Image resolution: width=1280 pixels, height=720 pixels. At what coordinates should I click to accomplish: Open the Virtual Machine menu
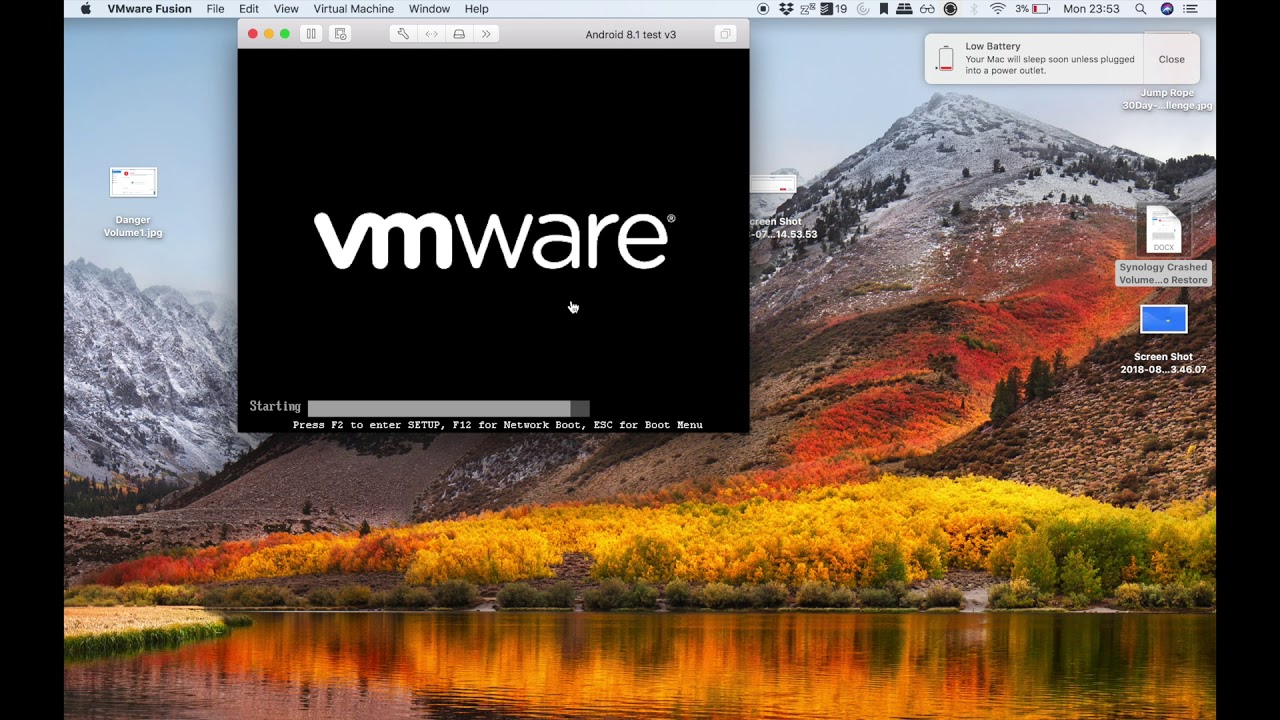pyautogui.click(x=354, y=9)
